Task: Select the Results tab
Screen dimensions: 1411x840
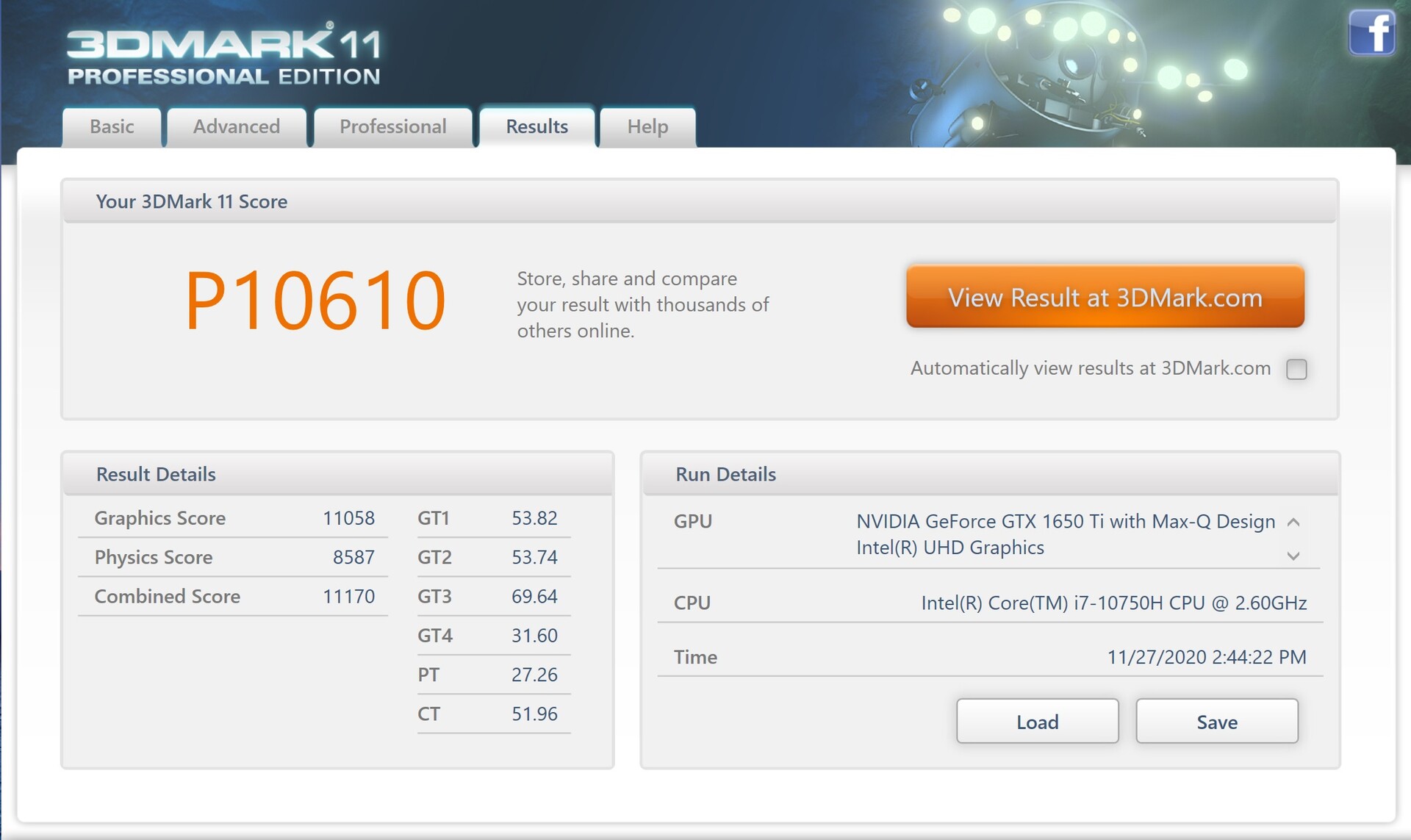Action: pos(536,126)
